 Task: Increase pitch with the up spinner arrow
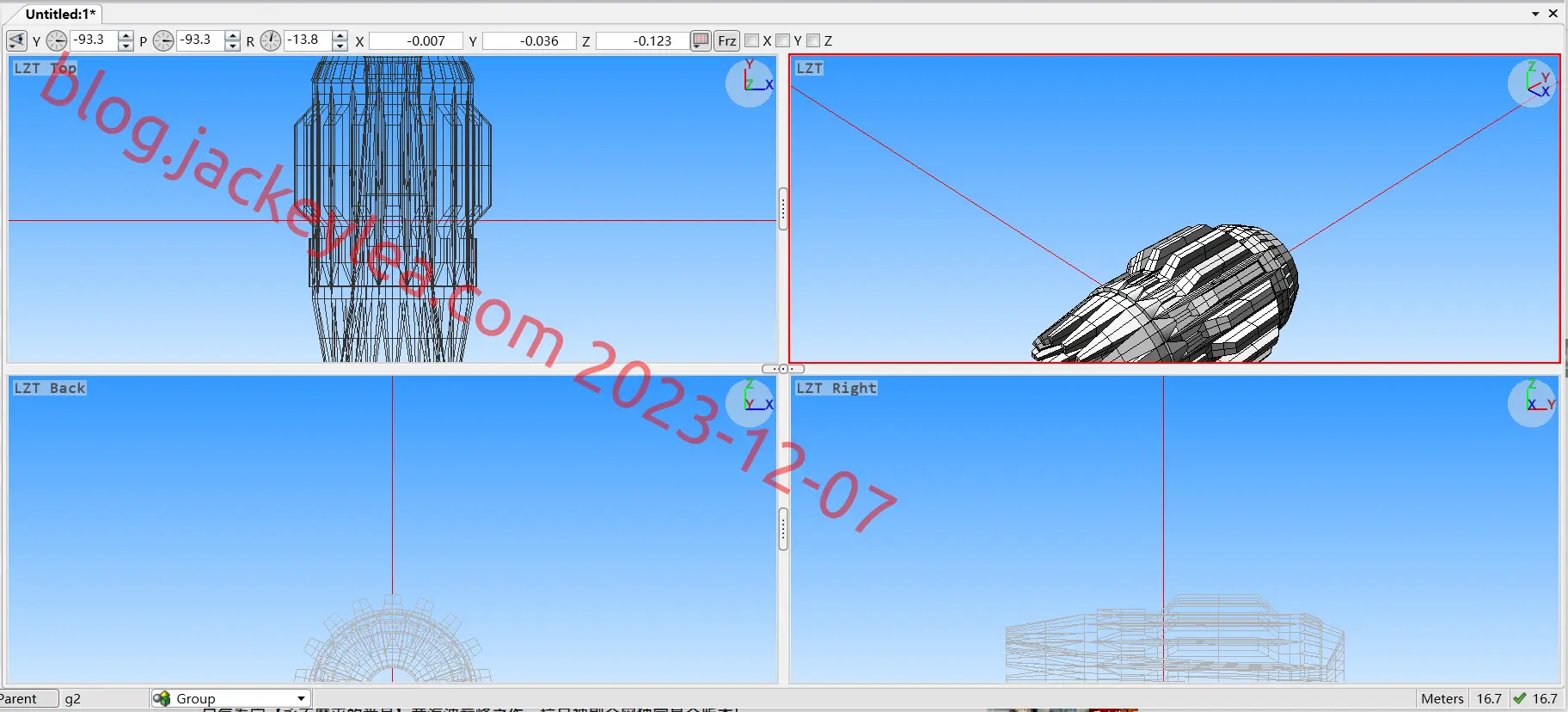tap(232, 35)
